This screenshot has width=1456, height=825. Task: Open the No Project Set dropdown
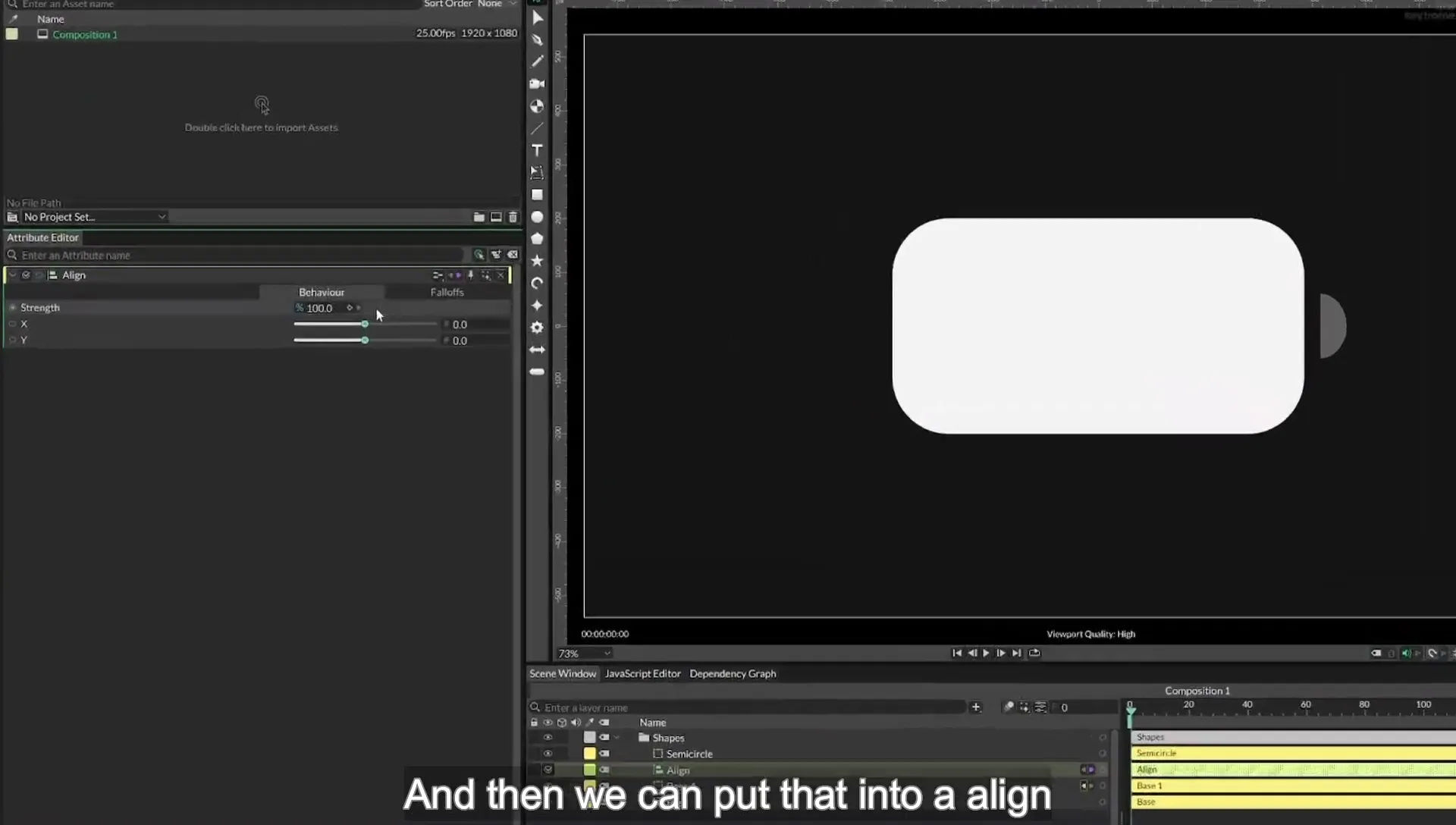point(94,217)
